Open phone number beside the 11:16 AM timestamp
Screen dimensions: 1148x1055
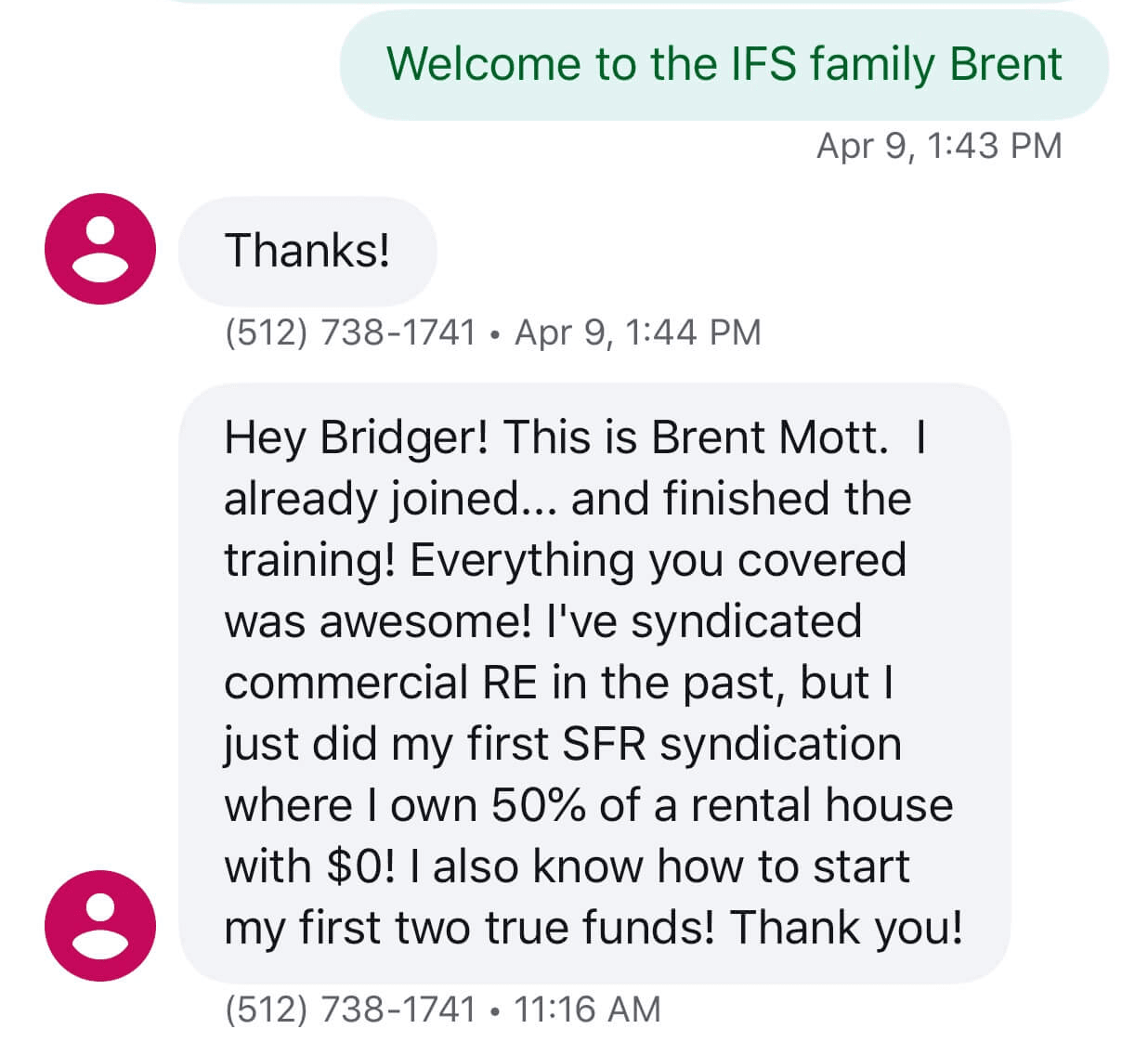[x=350, y=1009]
